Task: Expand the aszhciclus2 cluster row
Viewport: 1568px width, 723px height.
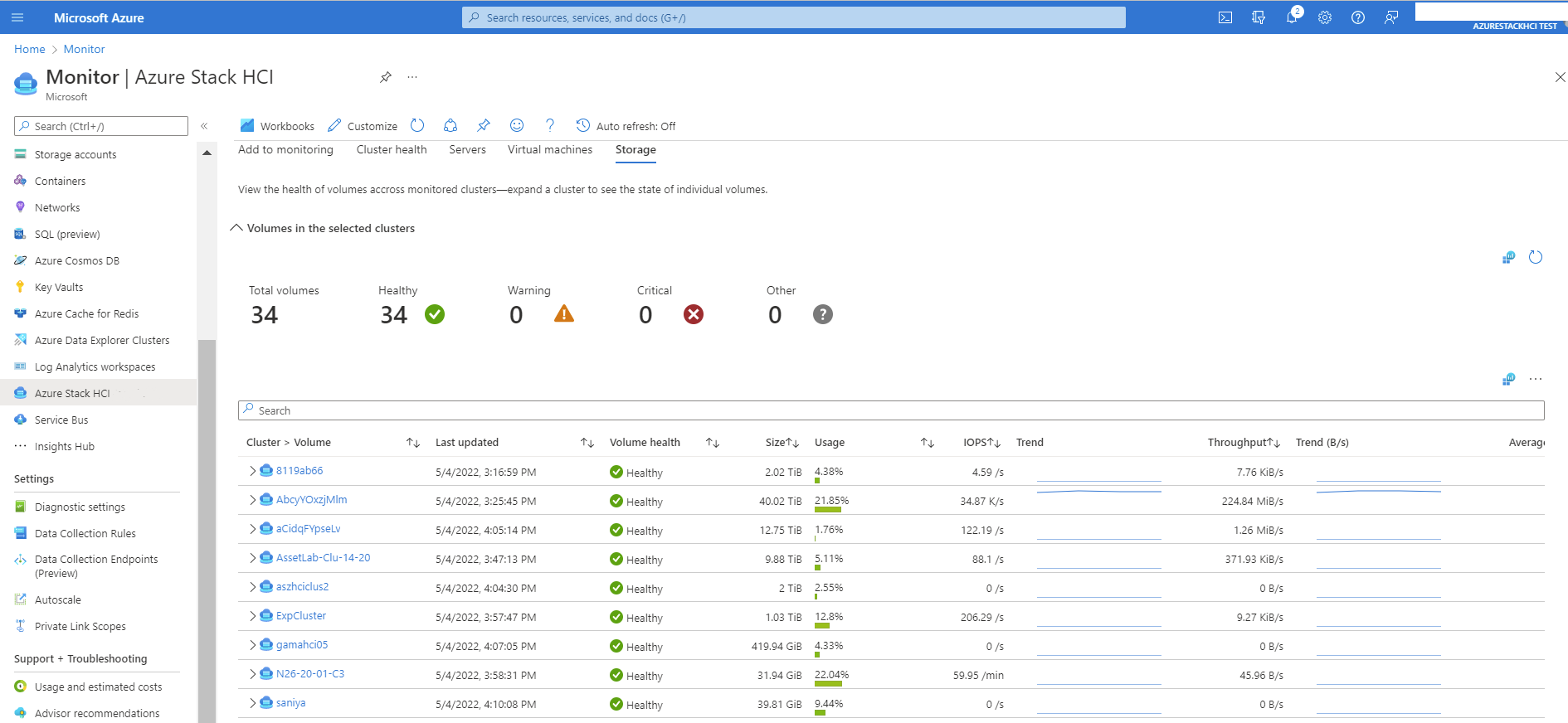Action: pyautogui.click(x=253, y=586)
